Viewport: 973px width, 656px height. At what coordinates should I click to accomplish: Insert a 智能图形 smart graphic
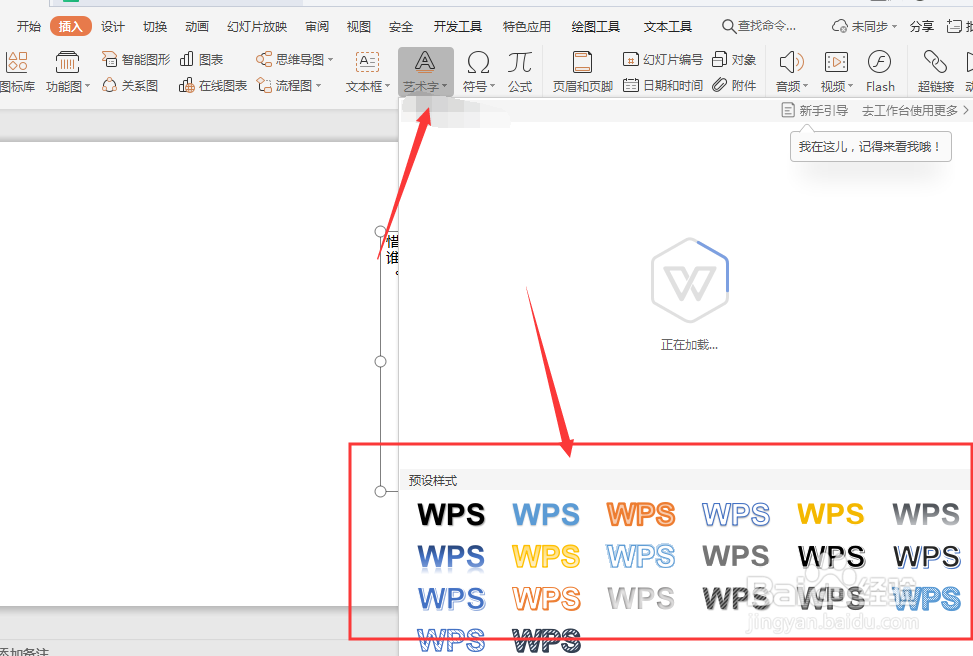136,59
